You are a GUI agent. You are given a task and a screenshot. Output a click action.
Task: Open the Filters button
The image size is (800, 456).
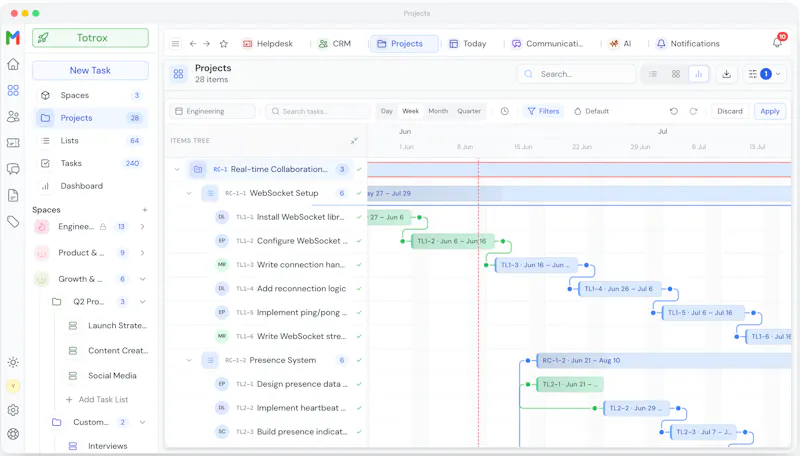(x=543, y=111)
